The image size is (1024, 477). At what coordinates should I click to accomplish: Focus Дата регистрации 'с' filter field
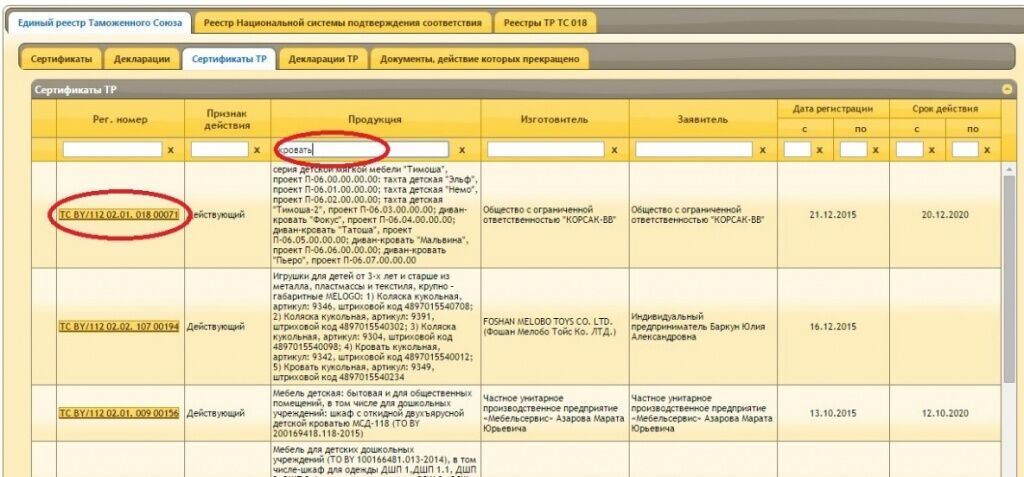[797, 150]
